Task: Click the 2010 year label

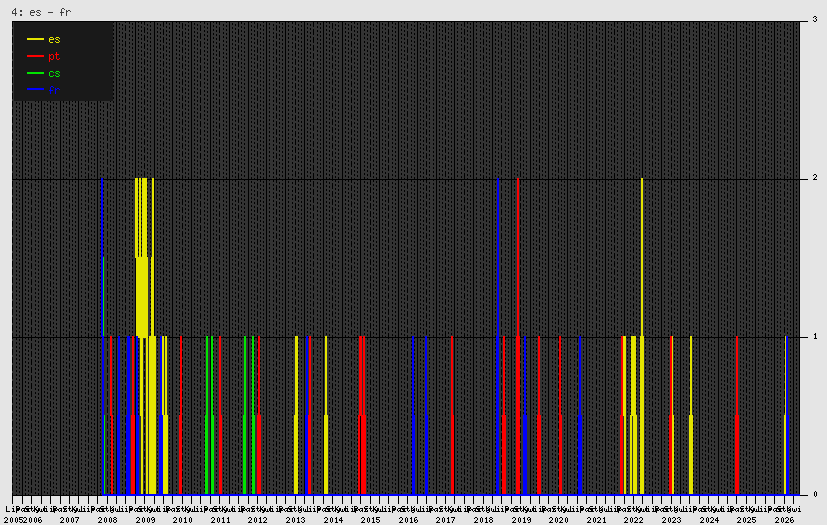Action: pos(182,520)
